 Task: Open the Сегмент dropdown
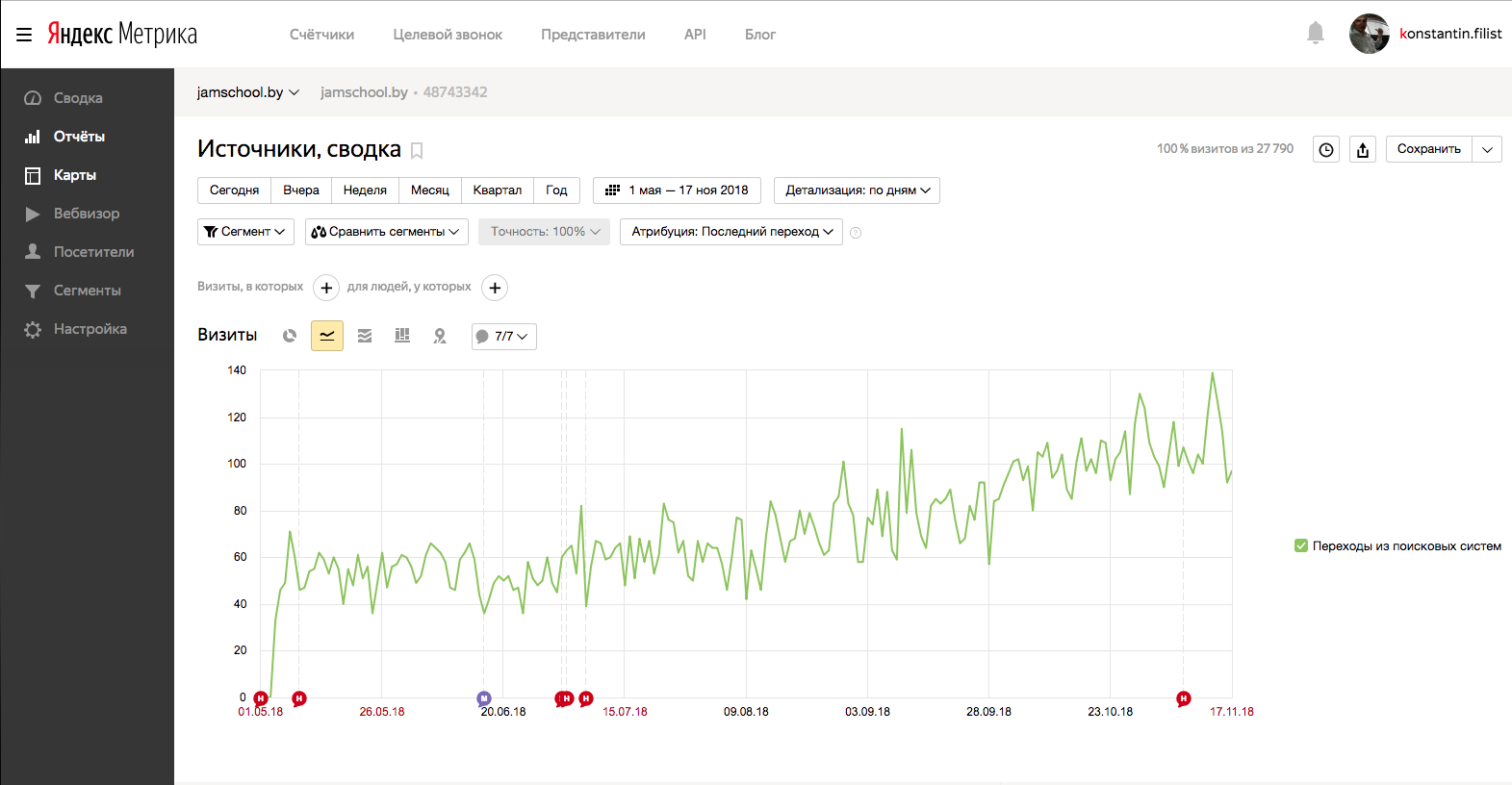pyautogui.click(x=245, y=232)
